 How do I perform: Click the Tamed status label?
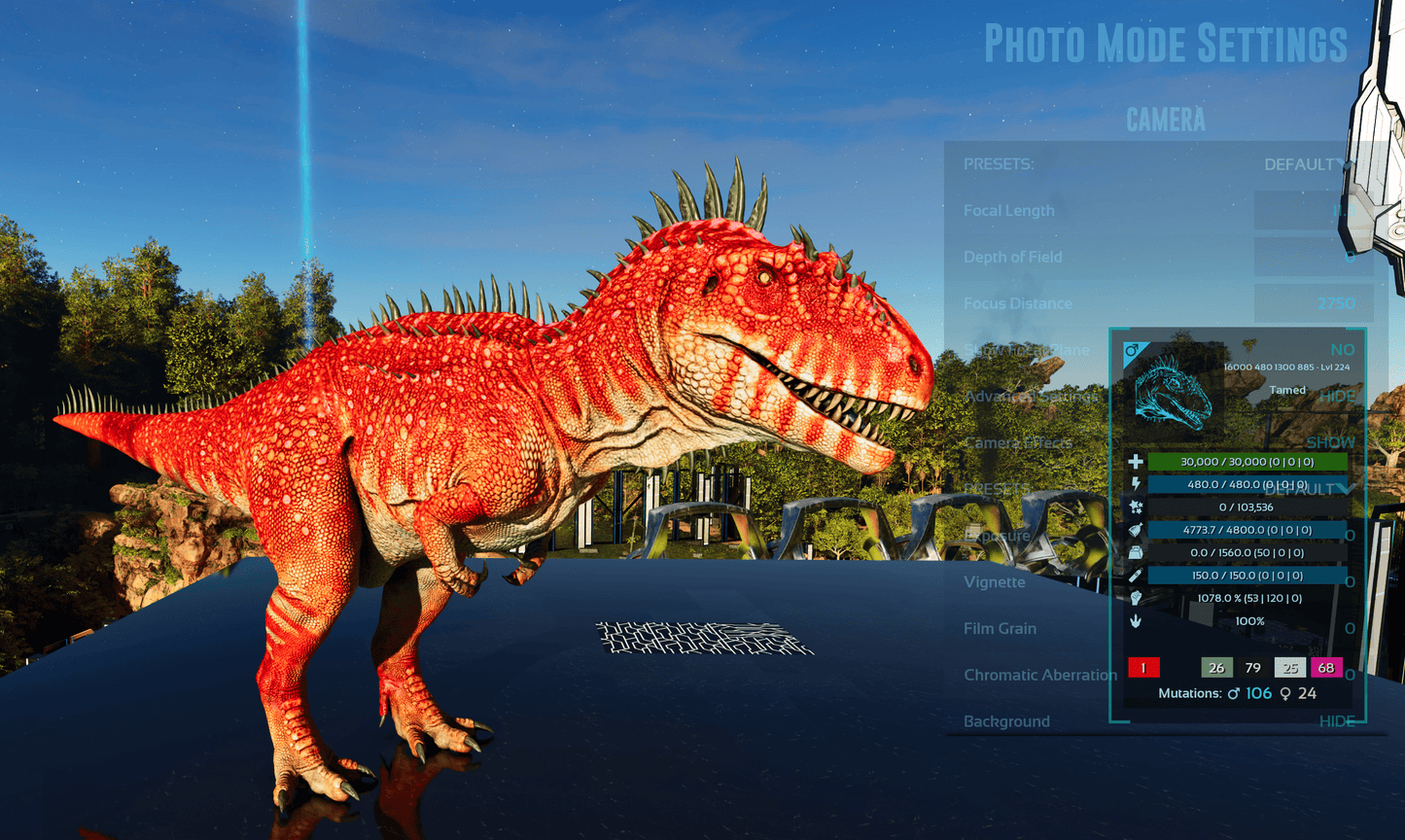(x=1287, y=390)
